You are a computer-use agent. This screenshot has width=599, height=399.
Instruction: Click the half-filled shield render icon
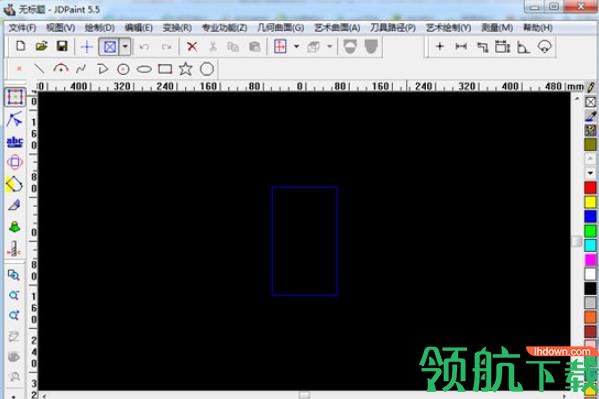click(x=350, y=47)
